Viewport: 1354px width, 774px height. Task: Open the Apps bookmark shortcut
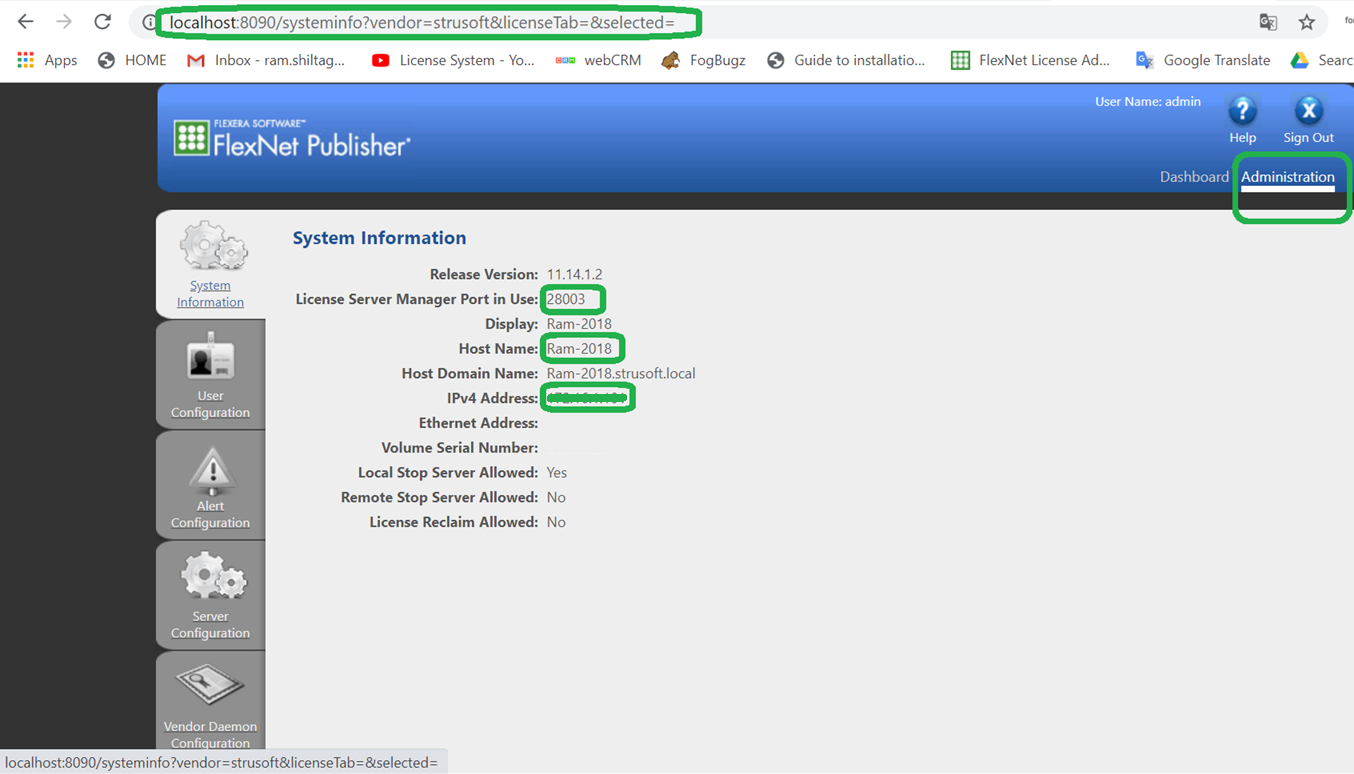tap(46, 60)
